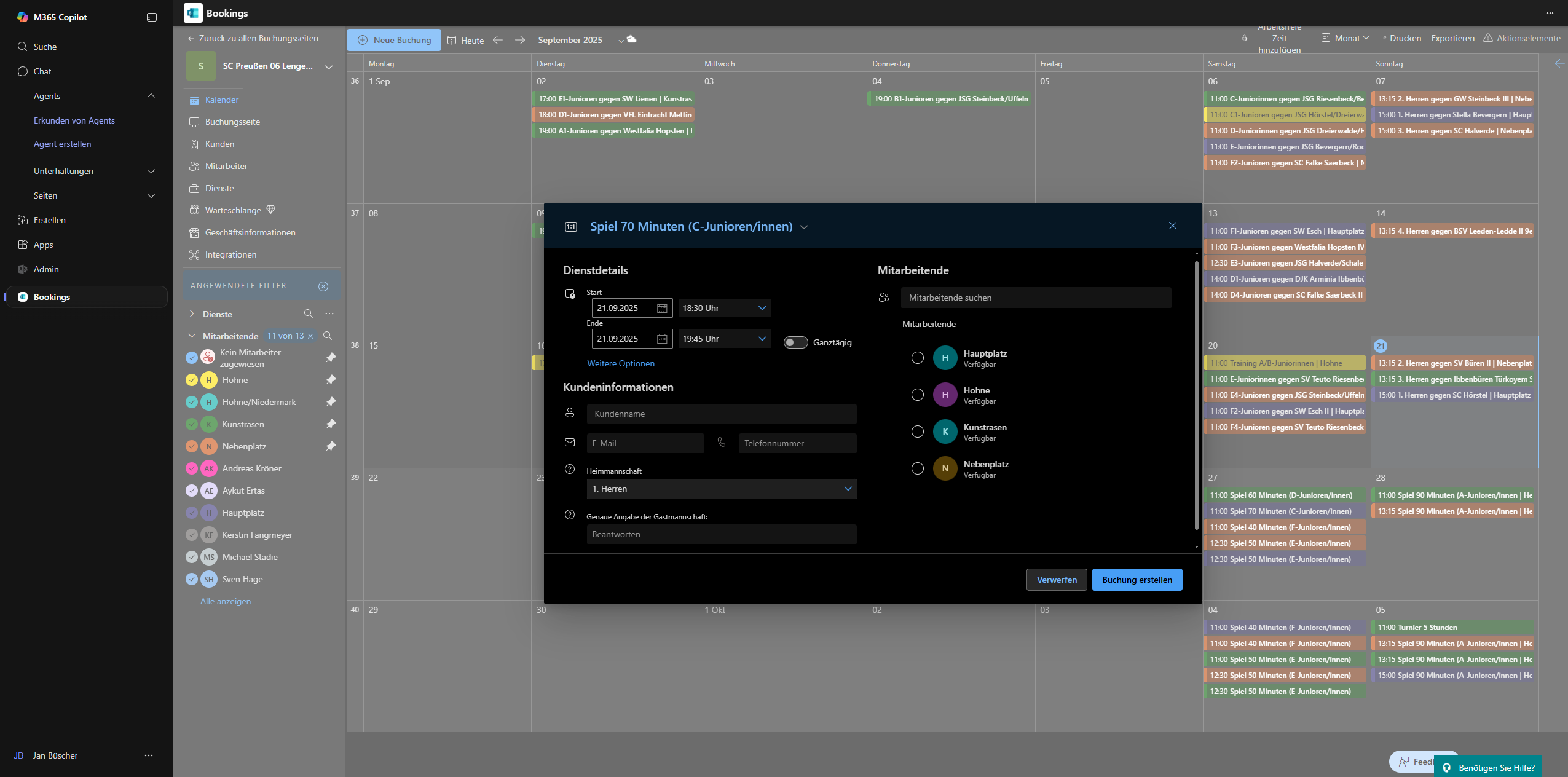Screen dimensions: 1568x777
Task: Unpin the Kunstrasen staff member
Action: [x=331, y=424]
